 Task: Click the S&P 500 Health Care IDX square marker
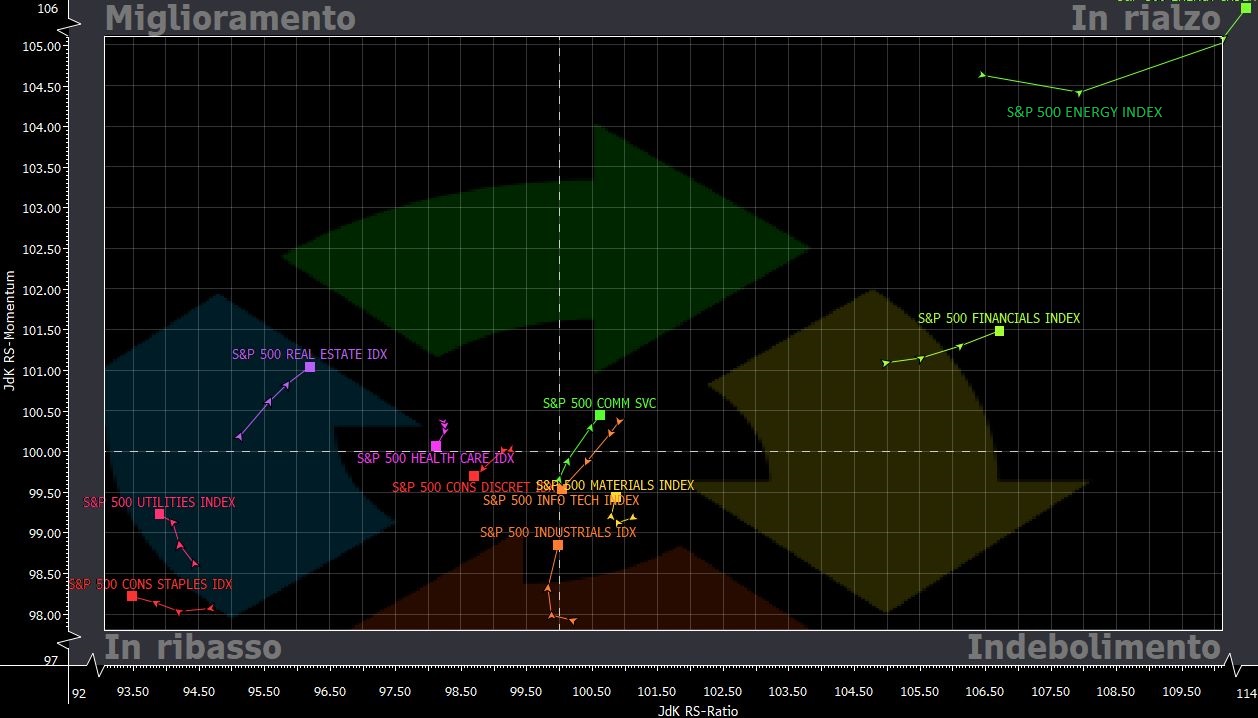(436, 446)
